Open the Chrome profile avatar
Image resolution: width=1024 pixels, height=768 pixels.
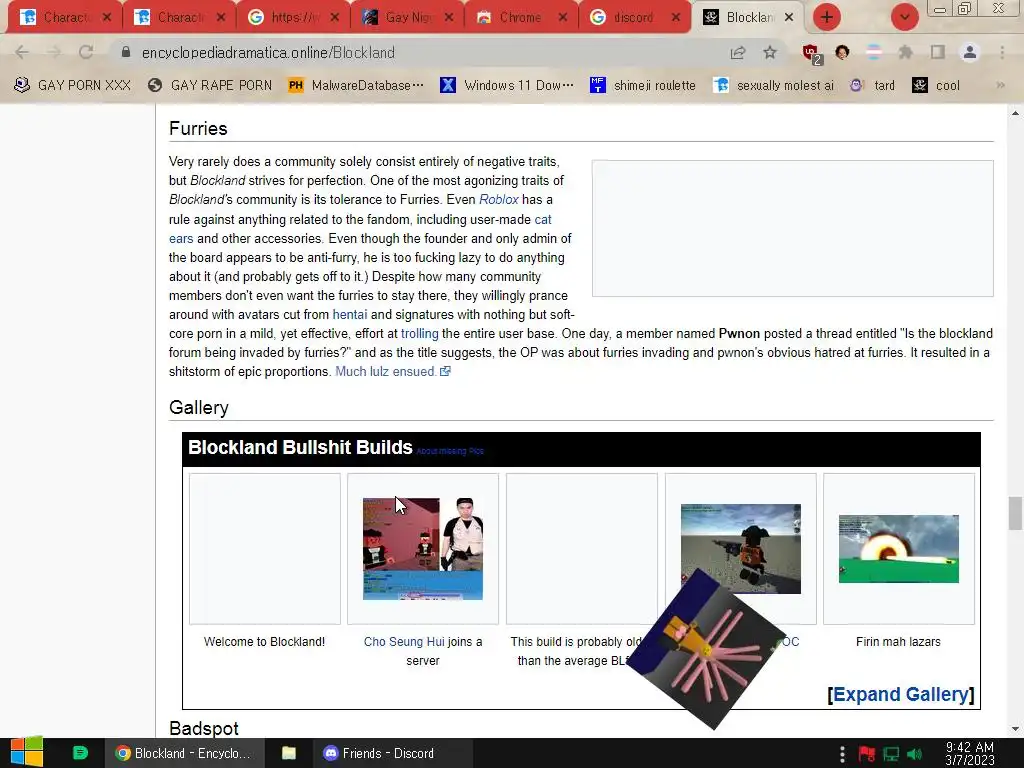[970, 52]
